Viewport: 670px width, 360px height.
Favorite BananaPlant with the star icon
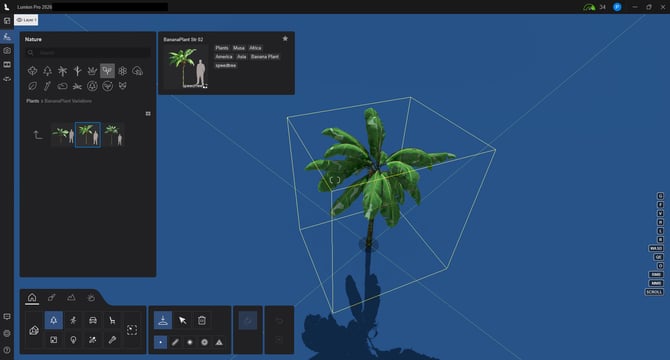click(x=285, y=38)
